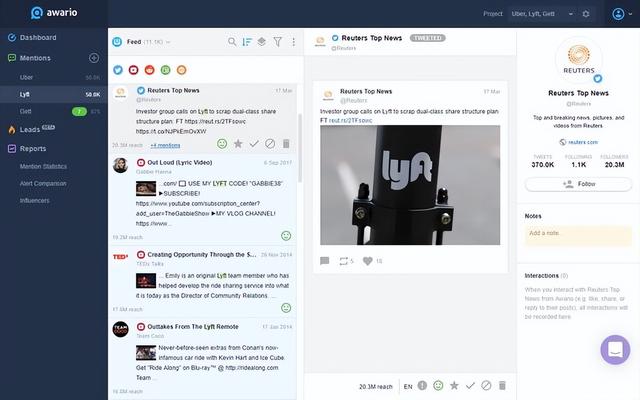Open Dashboard in the sidebar
640x400 pixels.
coord(38,38)
